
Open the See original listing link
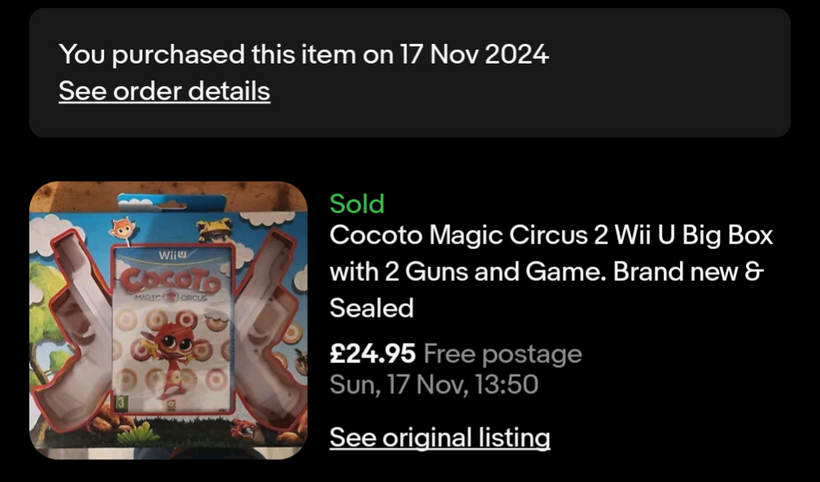(x=440, y=438)
